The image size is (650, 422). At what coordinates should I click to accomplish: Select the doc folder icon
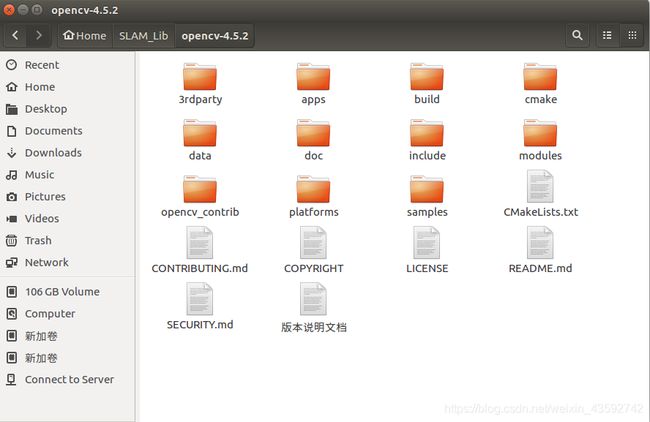tap(313, 133)
